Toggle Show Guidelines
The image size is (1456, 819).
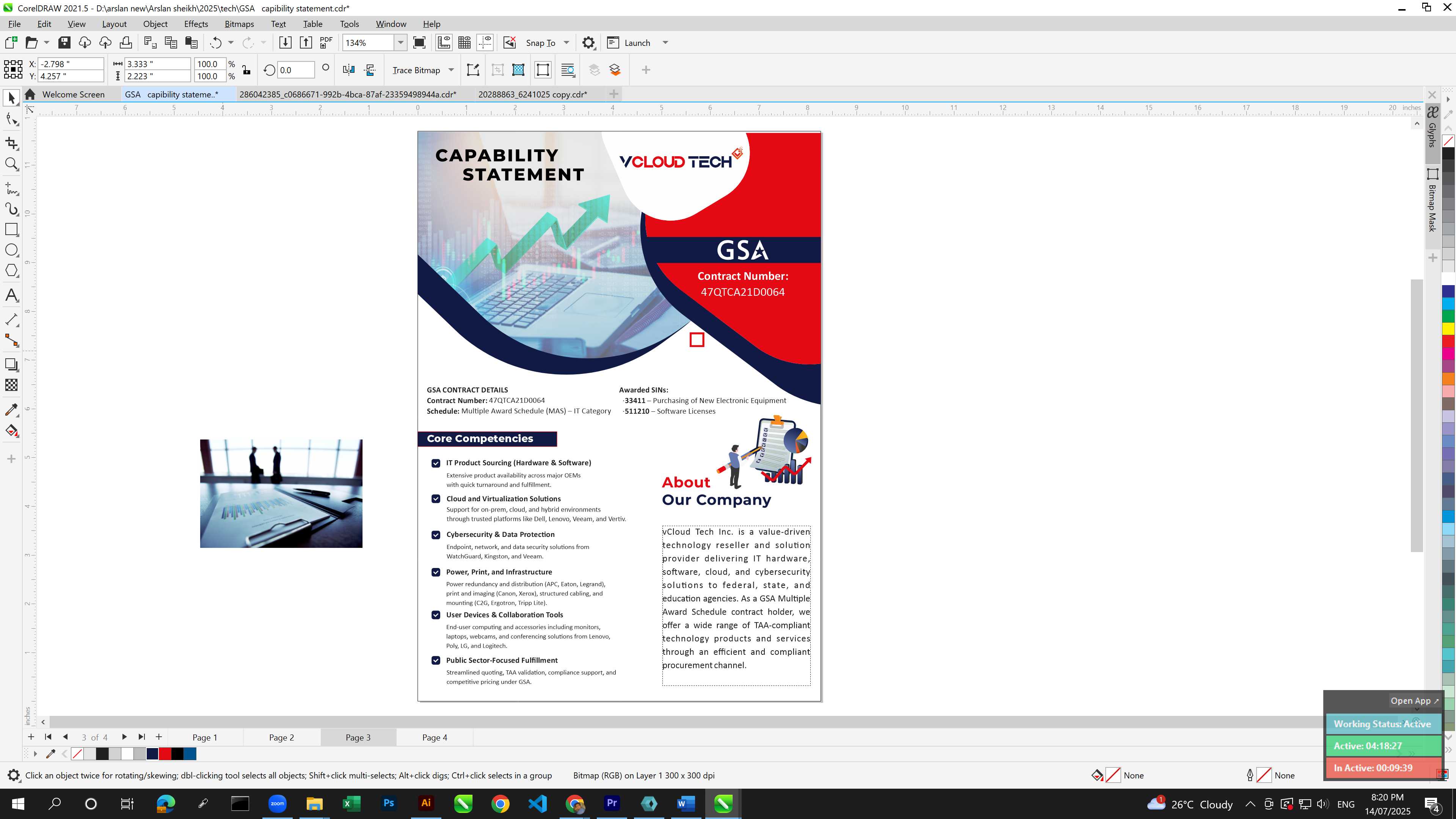(x=485, y=43)
